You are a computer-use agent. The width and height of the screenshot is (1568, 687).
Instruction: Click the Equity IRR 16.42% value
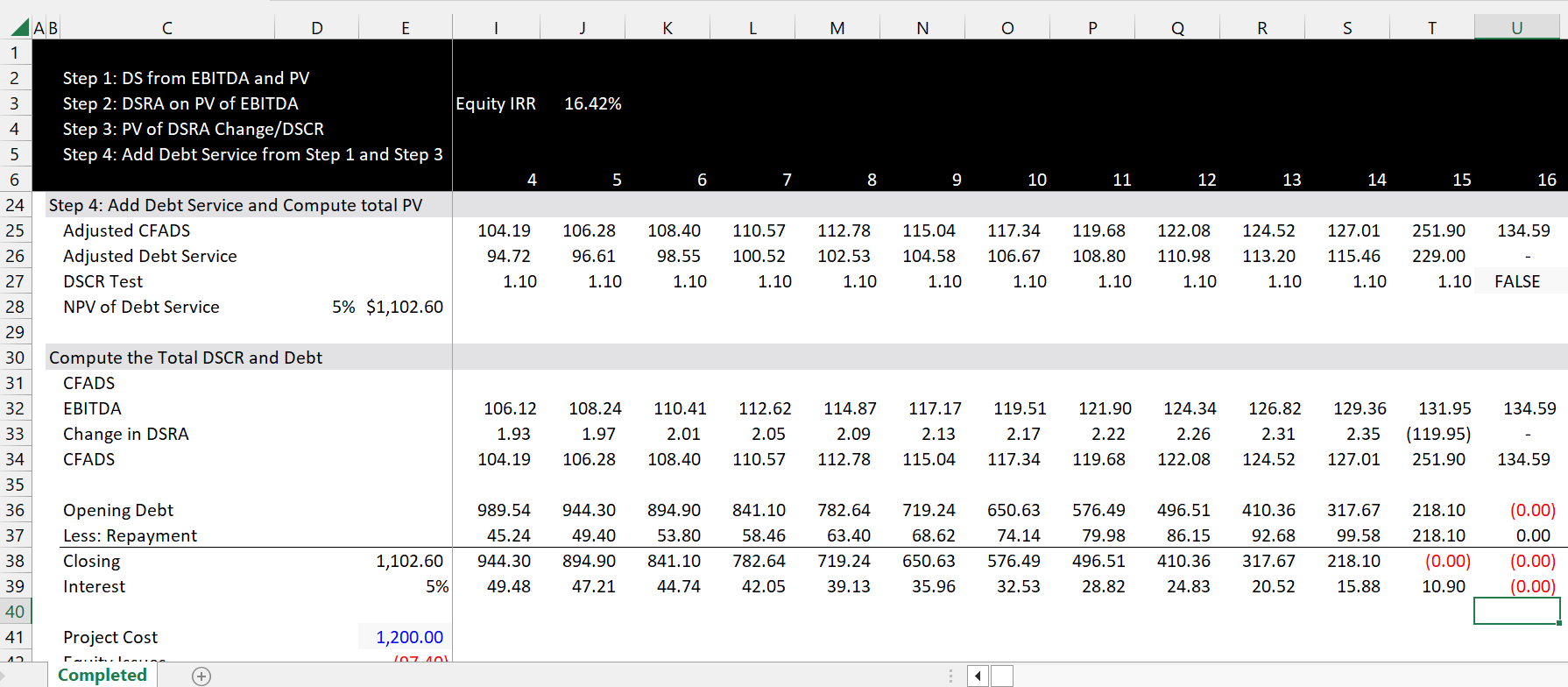pyautogui.click(x=592, y=103)
